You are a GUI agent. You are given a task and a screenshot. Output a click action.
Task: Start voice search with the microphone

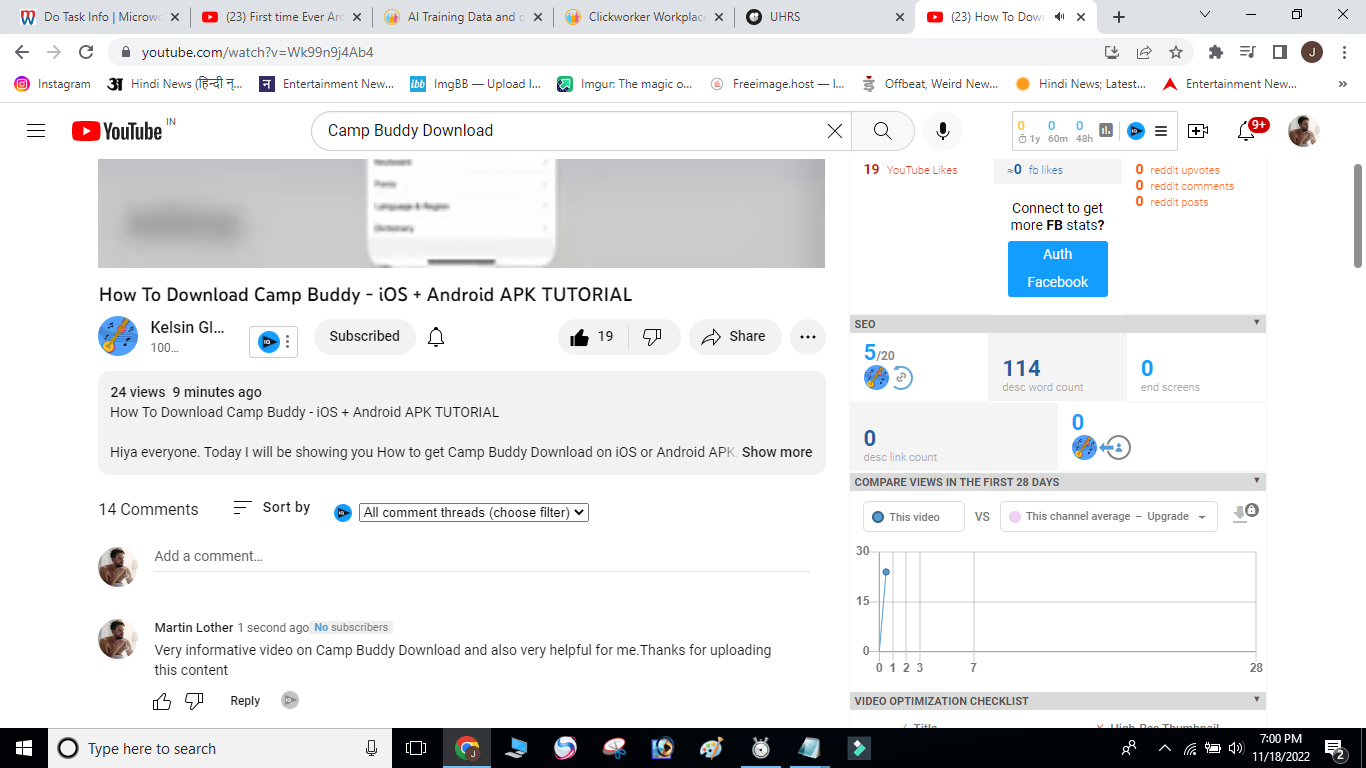(942, 131)
